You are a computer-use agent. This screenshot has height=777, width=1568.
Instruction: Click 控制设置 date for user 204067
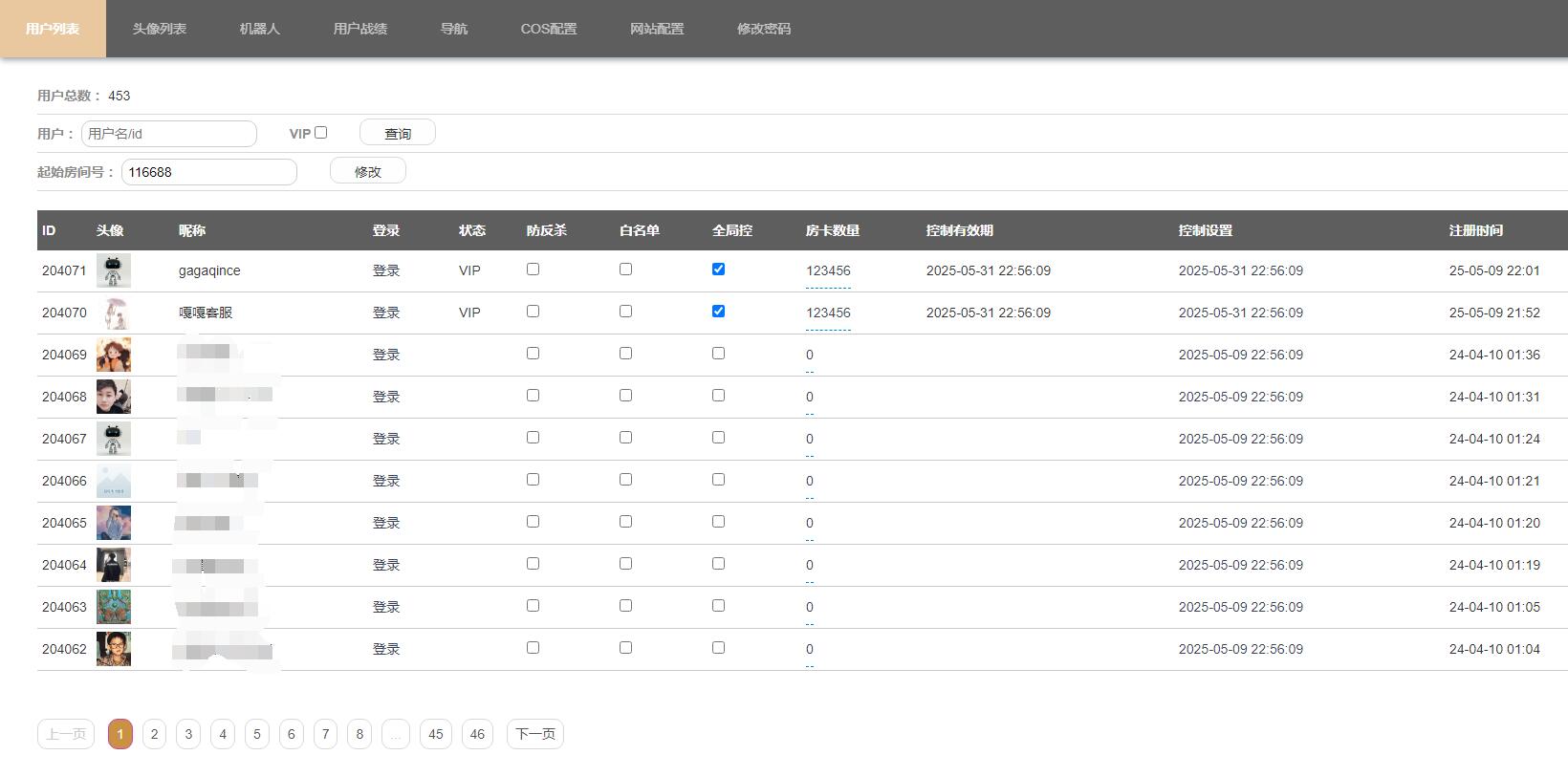[1241, 439]
